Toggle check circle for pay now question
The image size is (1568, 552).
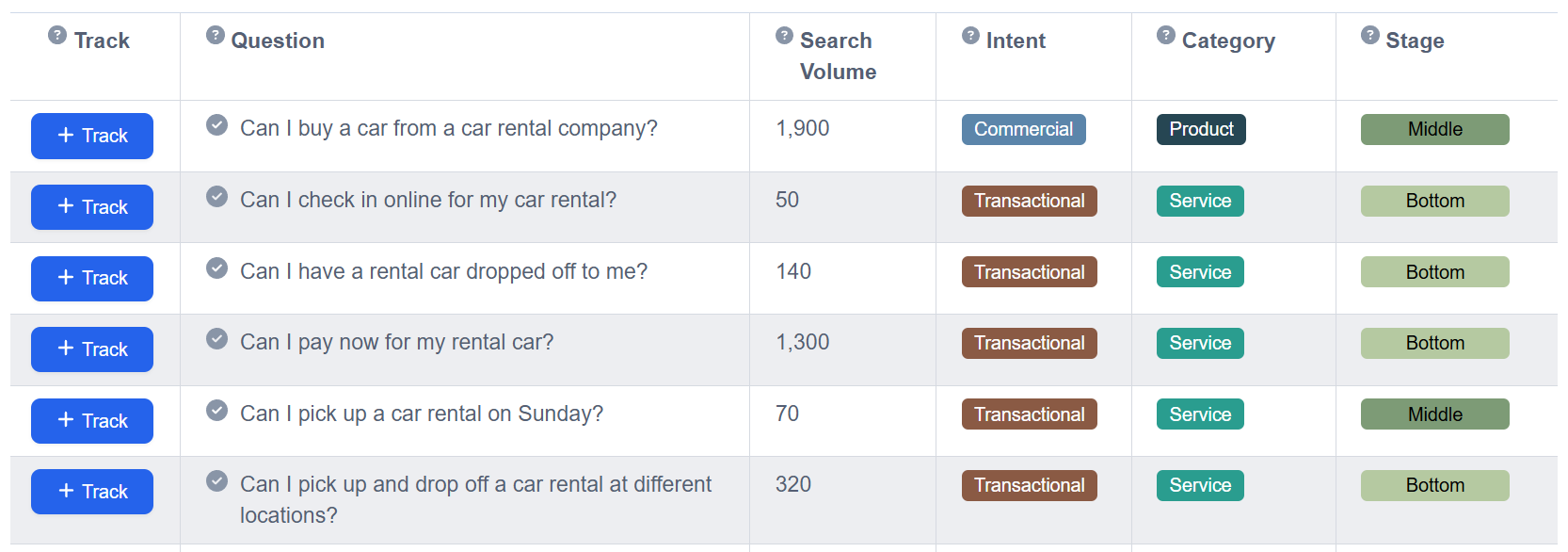(217, 339)
